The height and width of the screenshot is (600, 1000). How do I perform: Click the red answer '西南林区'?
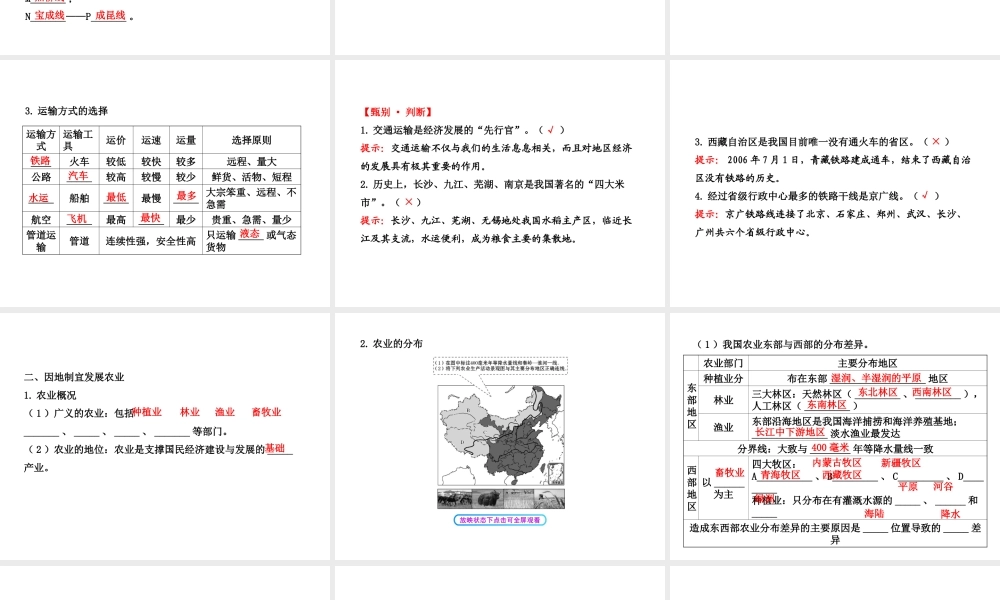[x=932, y=392]
